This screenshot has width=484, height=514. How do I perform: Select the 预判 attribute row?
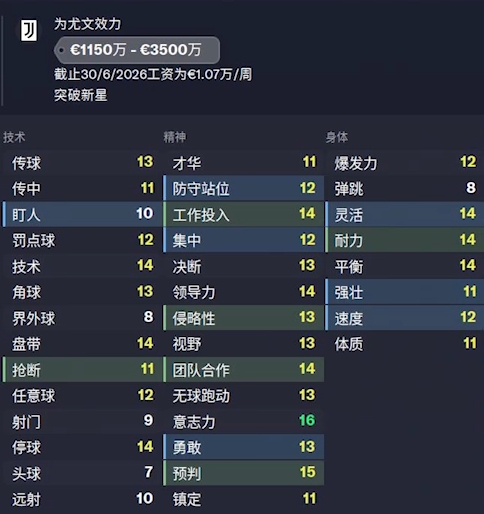coord(243,473)
